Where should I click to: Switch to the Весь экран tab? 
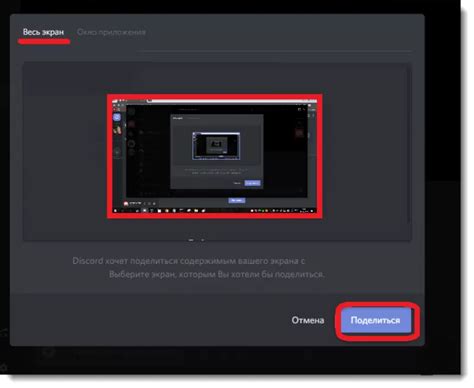coord(43,32)
